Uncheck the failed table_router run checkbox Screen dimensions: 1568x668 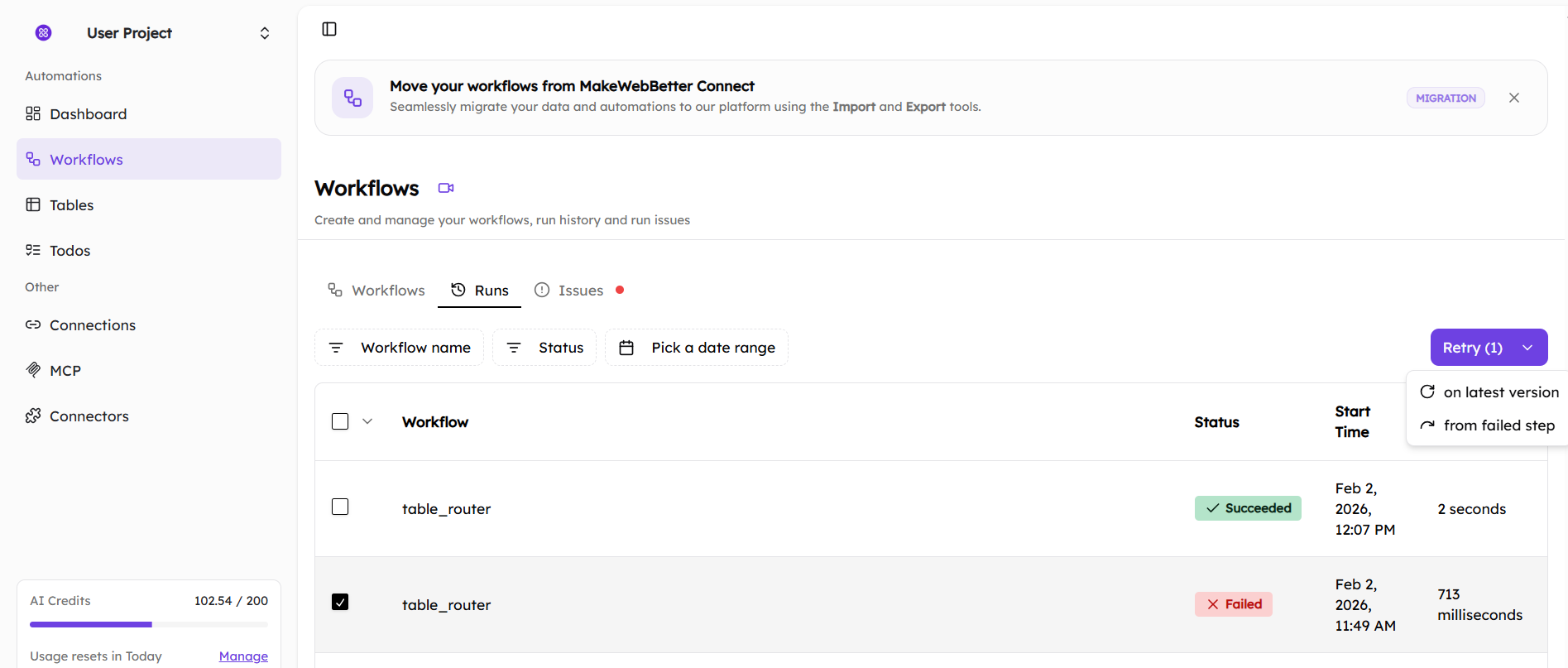tap(340, 602)
